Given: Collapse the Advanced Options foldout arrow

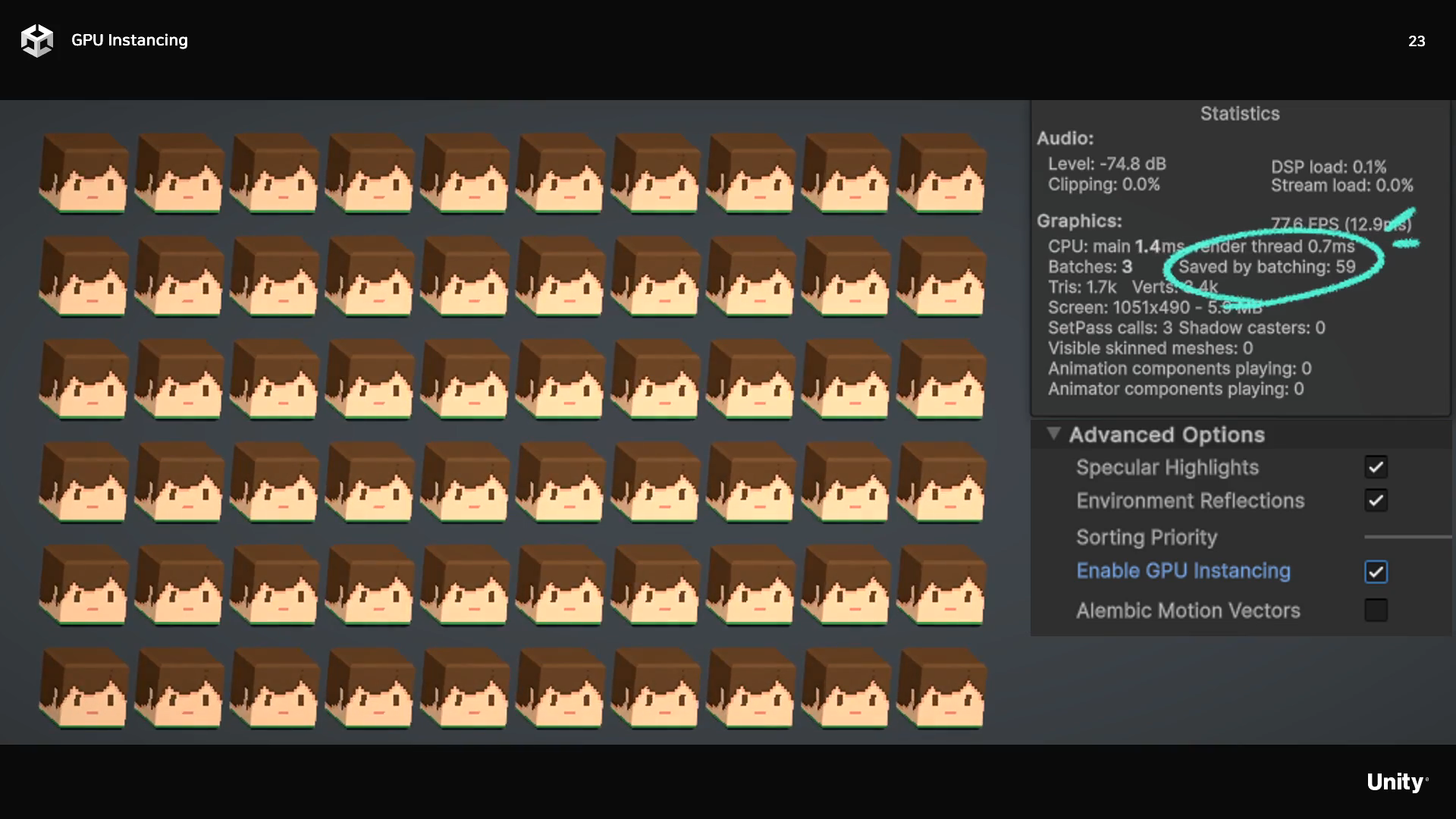Looking at the screenshot, I should [x=1053, y=434].
